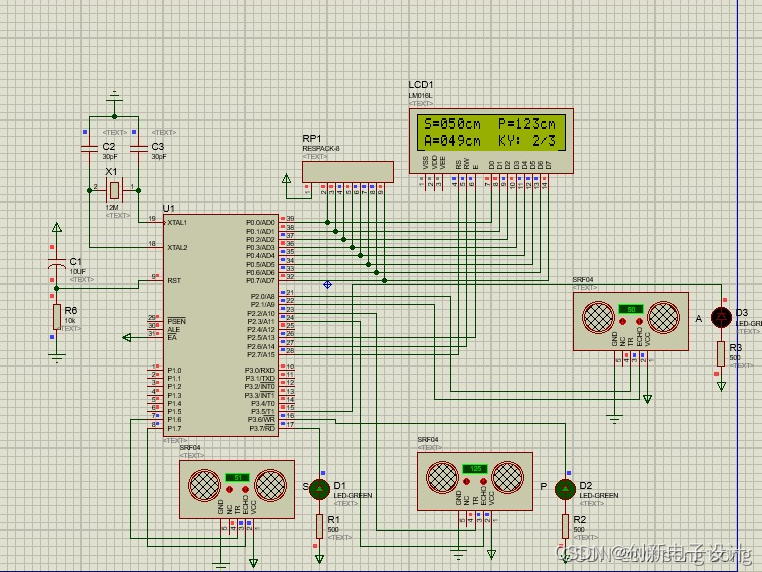762x572 pixels.
Task: Click left red button on SRF04 showing 125
Action: (x=467, y=481)
